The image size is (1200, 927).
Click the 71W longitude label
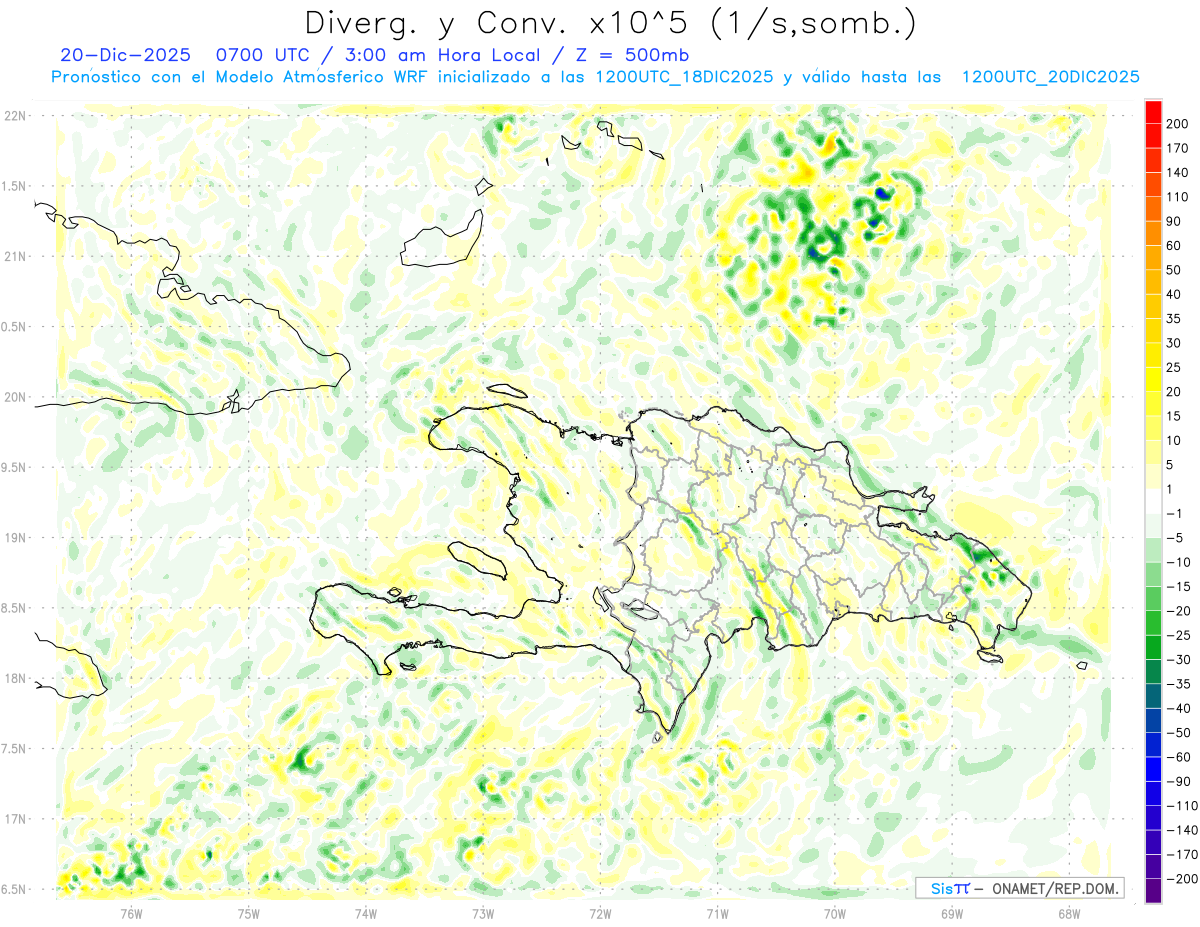pyautogui.click(x=717, y=912)
